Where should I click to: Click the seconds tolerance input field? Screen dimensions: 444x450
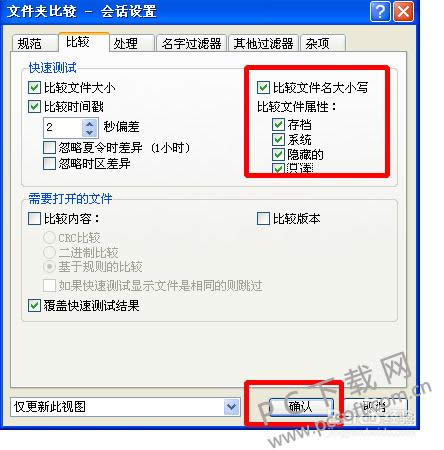[x=63, y=127]
